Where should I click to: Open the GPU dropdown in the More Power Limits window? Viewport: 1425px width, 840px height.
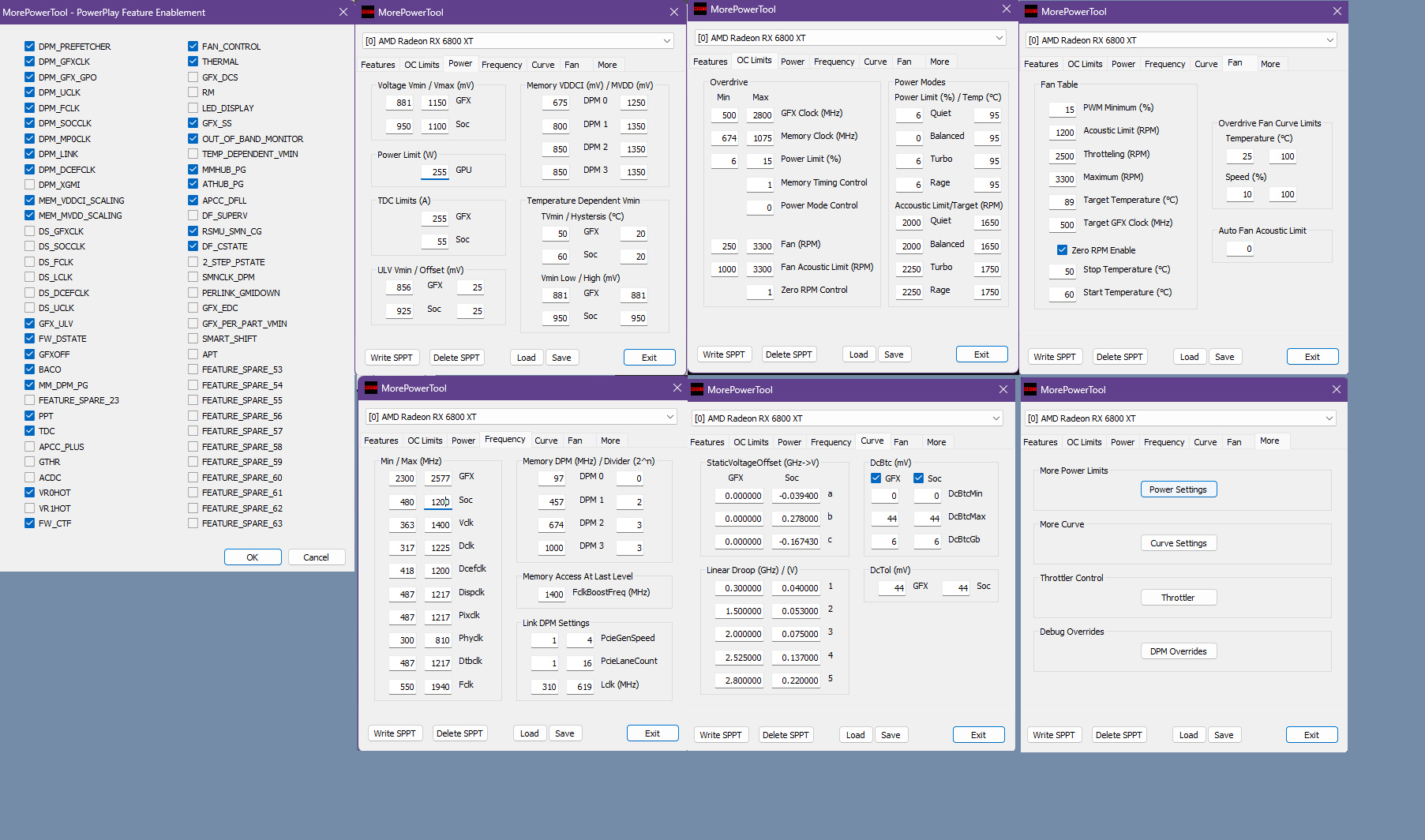click(x=1181, y=418)
